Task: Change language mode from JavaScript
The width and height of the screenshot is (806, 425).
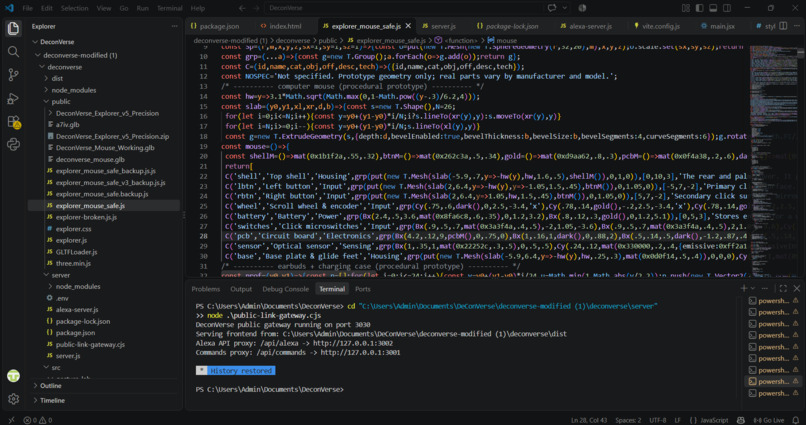Action: (x=713, y=420)
